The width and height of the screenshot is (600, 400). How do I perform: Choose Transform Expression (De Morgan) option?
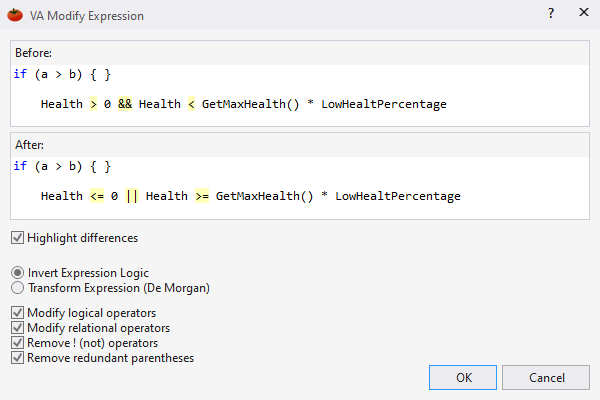coord(18,288)
